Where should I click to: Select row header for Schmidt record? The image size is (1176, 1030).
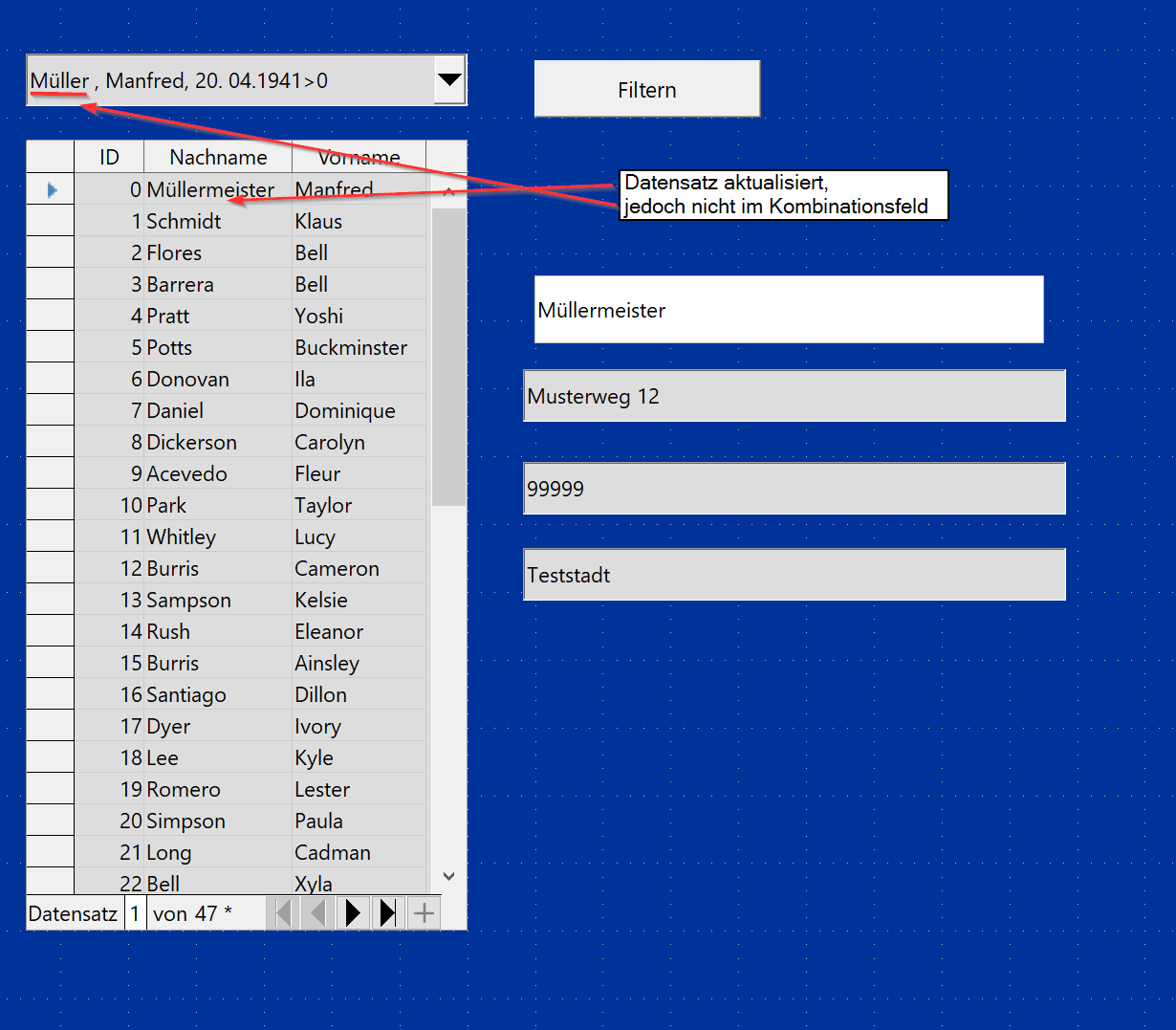[50, 221]
